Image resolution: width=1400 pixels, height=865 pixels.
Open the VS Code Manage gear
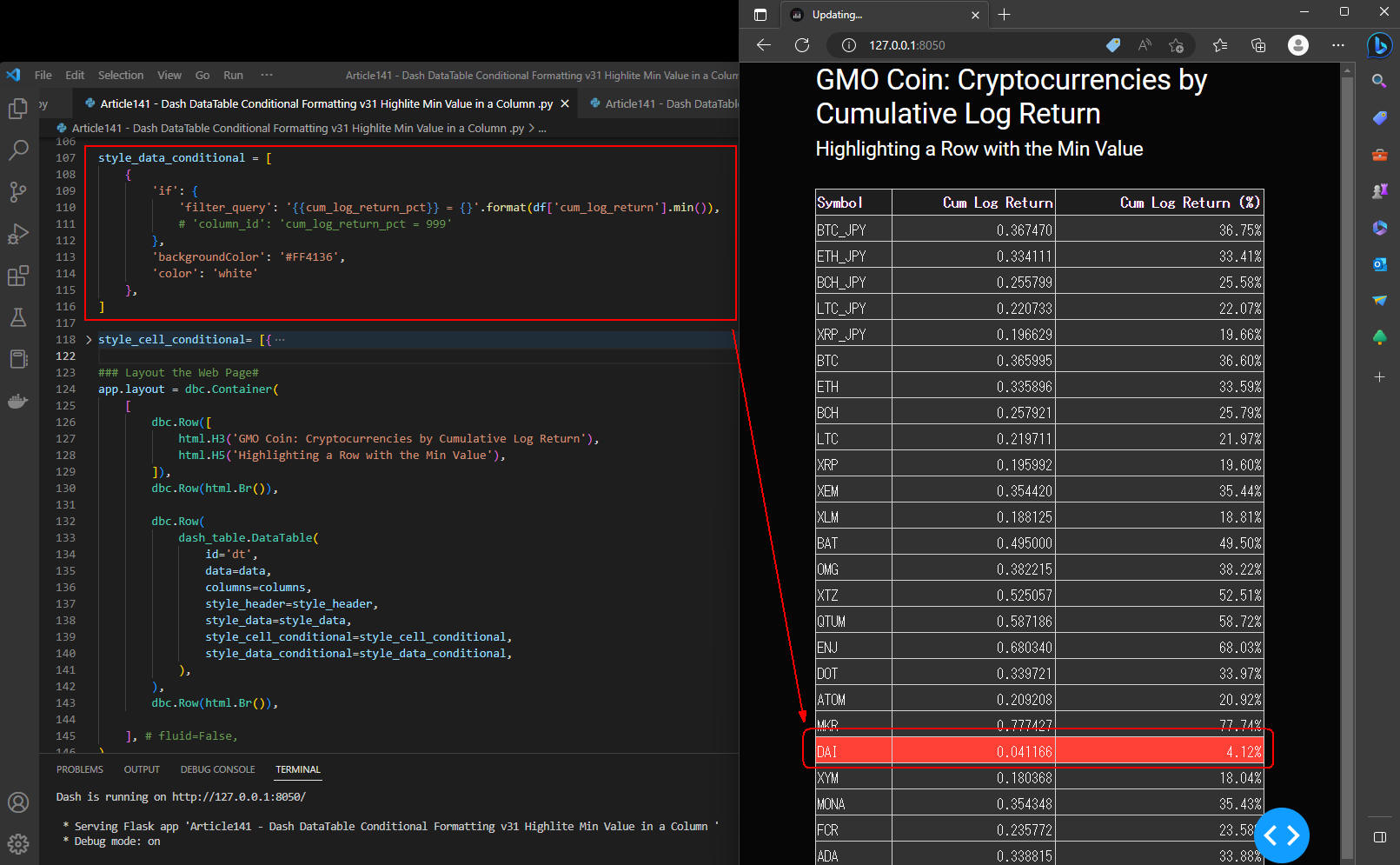18,843
